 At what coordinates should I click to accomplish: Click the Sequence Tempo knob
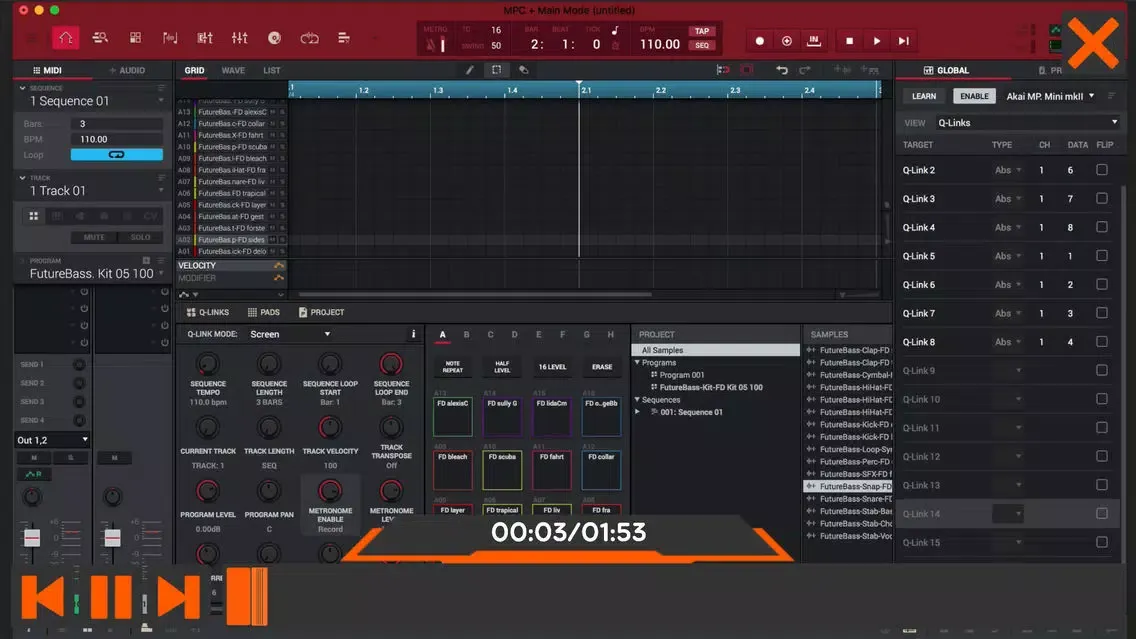pos(207,364)
